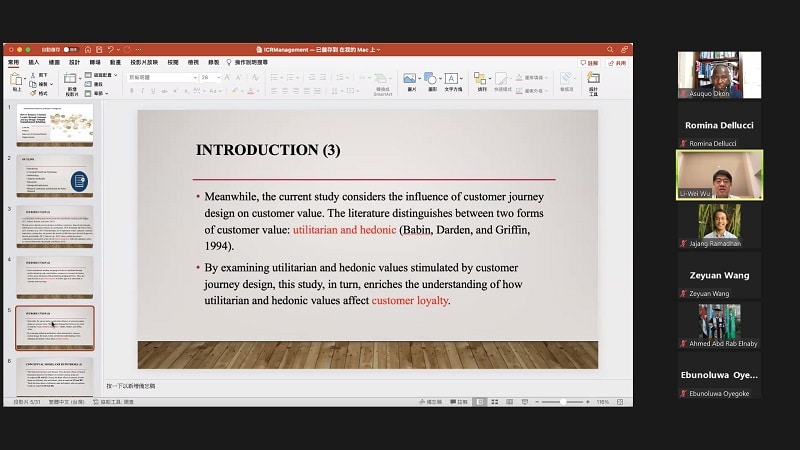Insert a picture using the Picture icon
This screenshot has width=800, height=450.
[410, 80]
